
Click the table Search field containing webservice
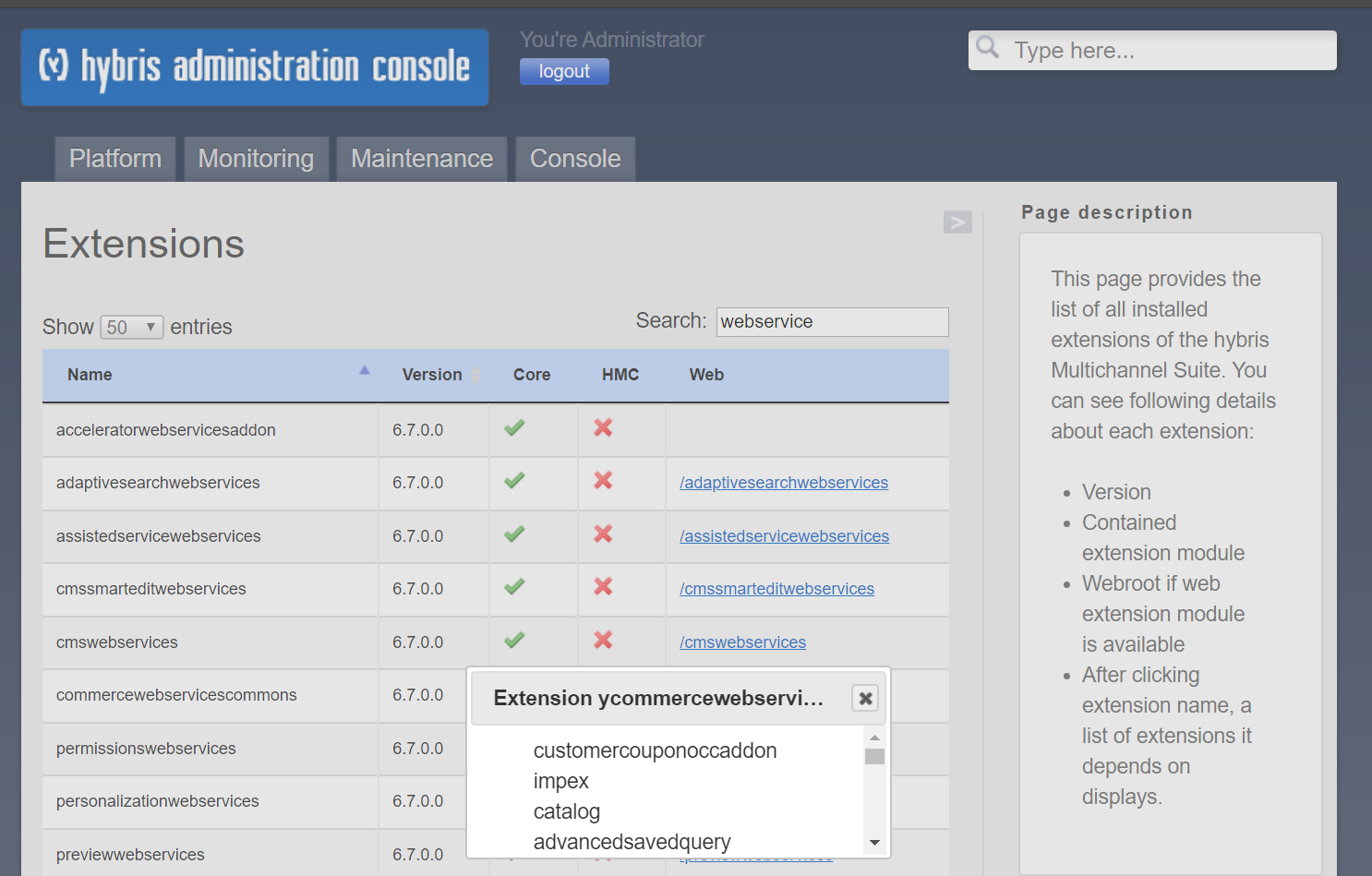833,322
